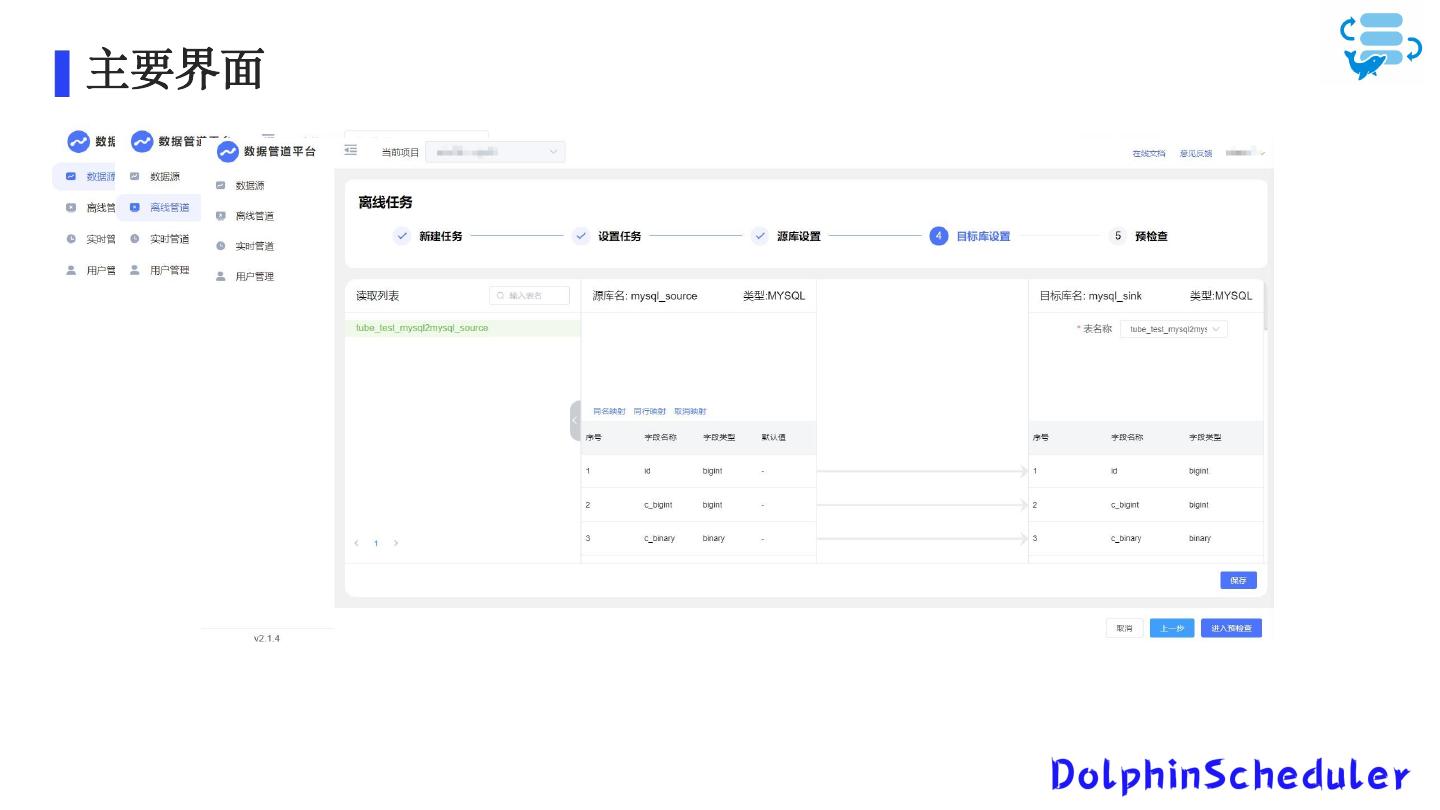The height and width of the screenshot is (810, 1440).
Task: Click the 取消映射 link
Action: tap(690, 411)
